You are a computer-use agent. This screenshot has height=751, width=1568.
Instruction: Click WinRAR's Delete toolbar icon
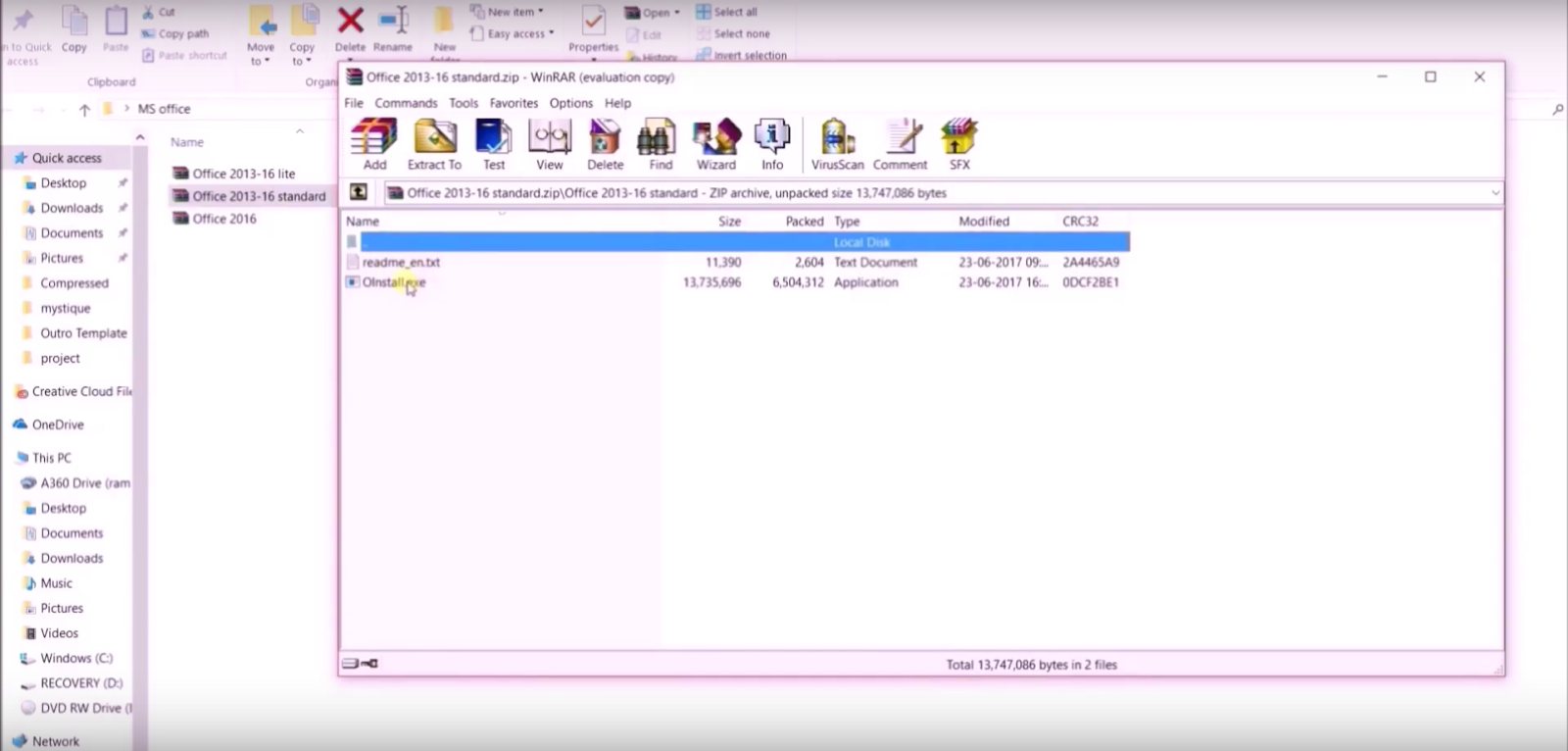tap(605, 143)
